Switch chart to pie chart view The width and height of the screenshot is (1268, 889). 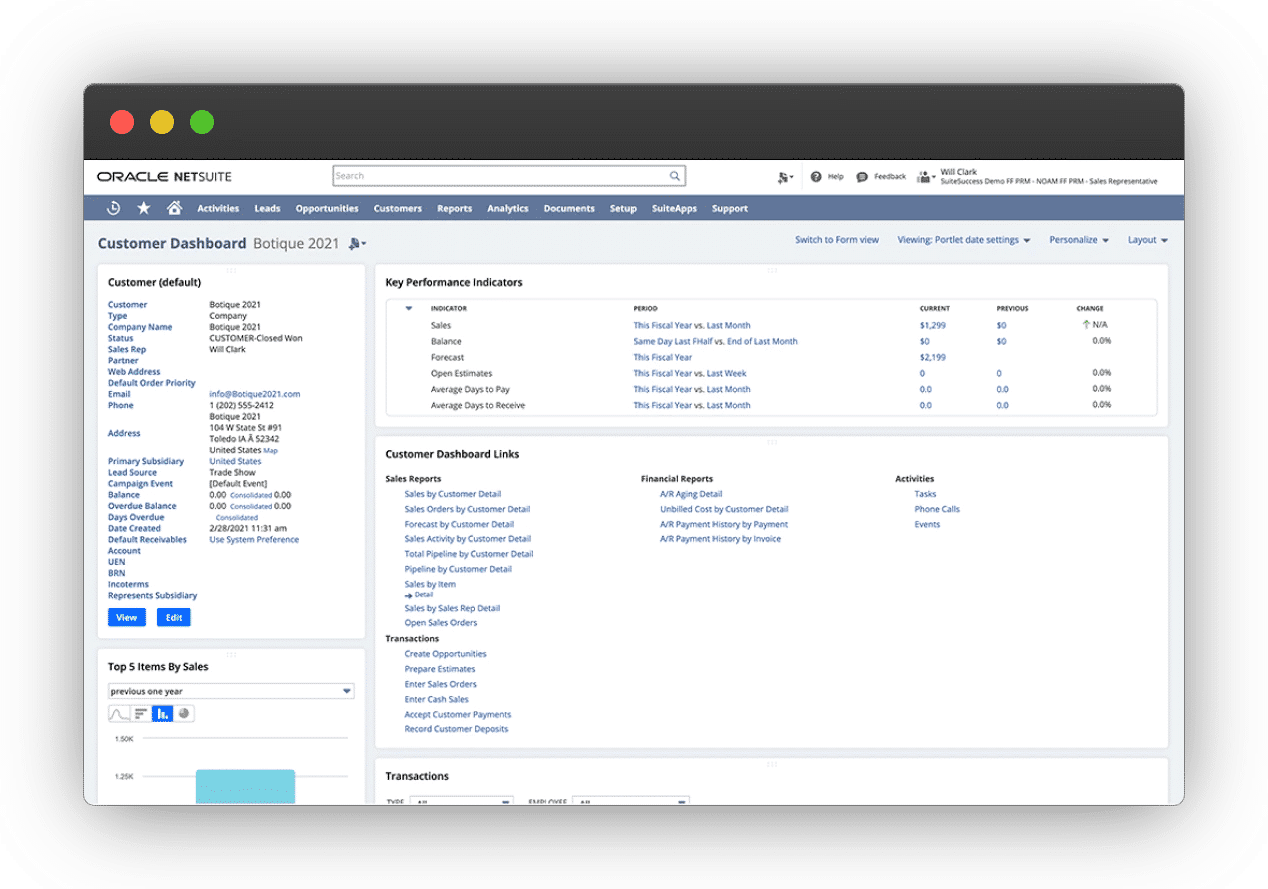tap(184, 714)
